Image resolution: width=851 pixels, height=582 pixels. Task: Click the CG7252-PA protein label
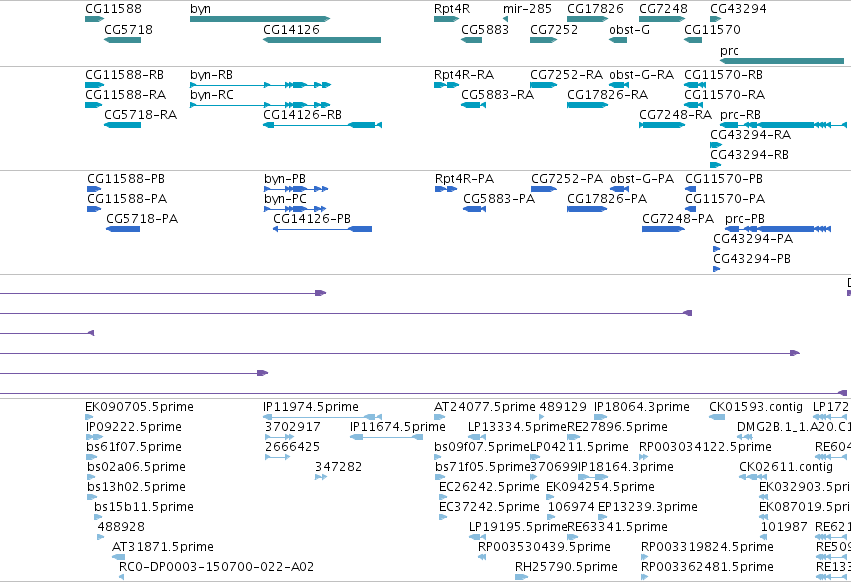(x=567, y=179)
